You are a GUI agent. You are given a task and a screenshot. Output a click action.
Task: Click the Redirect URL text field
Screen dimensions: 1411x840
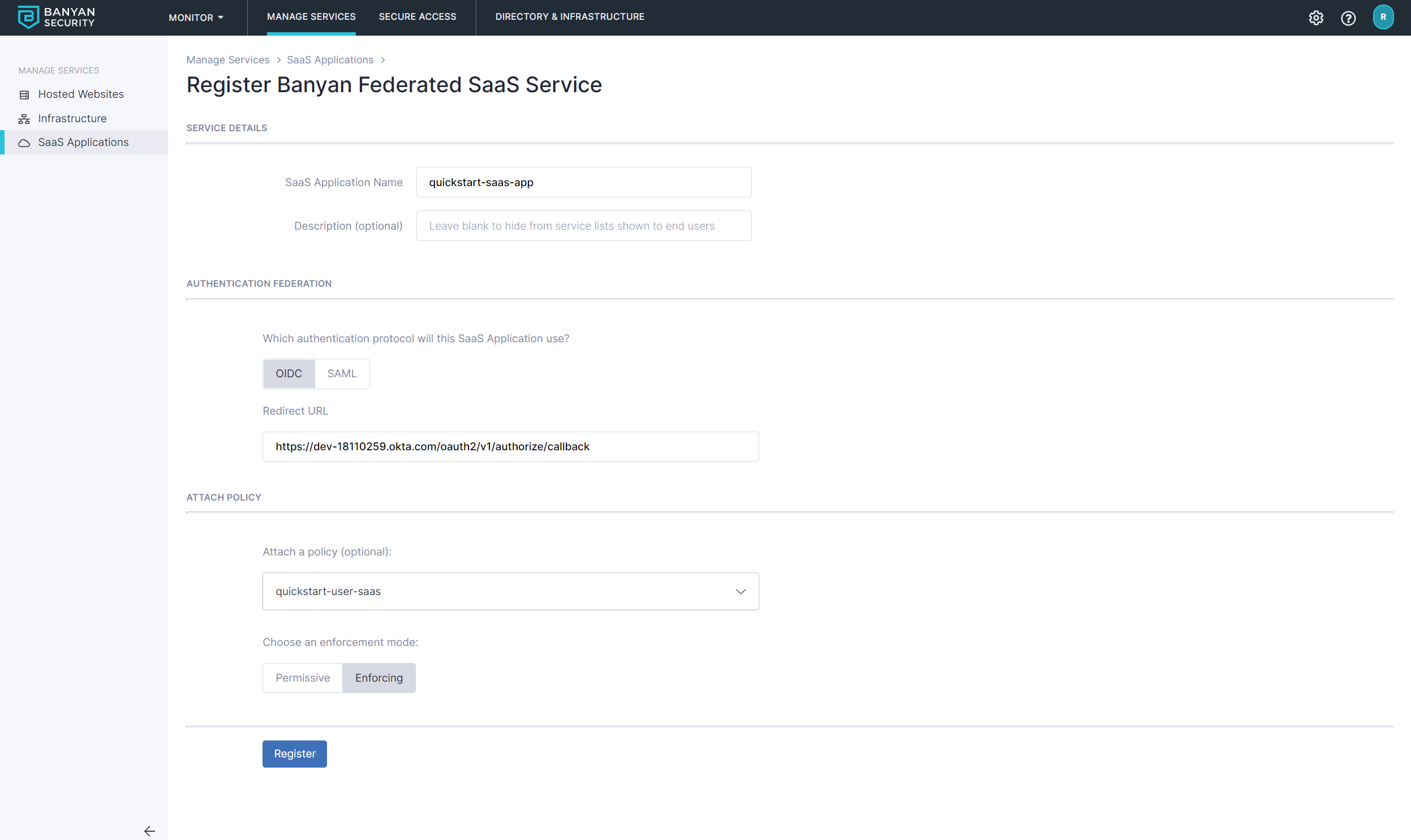[510, 447]
